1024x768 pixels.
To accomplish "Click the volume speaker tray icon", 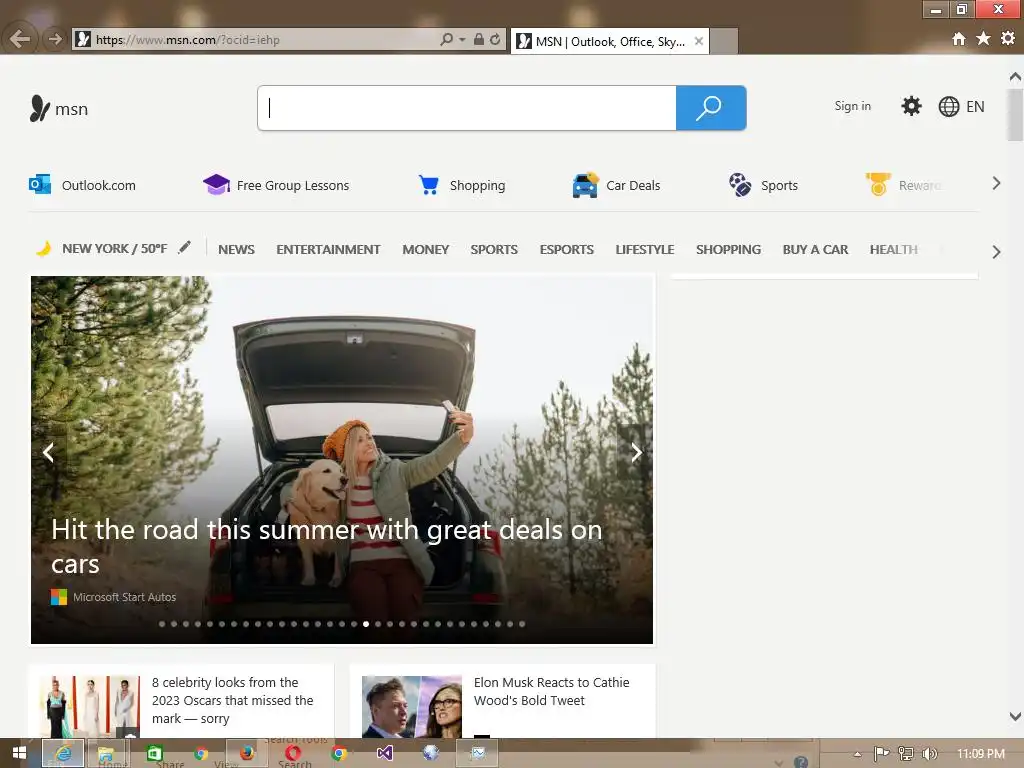I will tap(929, 754).
